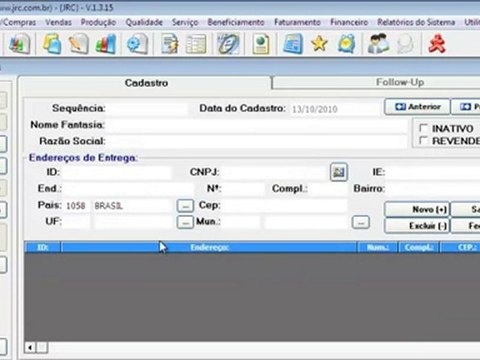Click the Num.: column header

pos(377,247)
